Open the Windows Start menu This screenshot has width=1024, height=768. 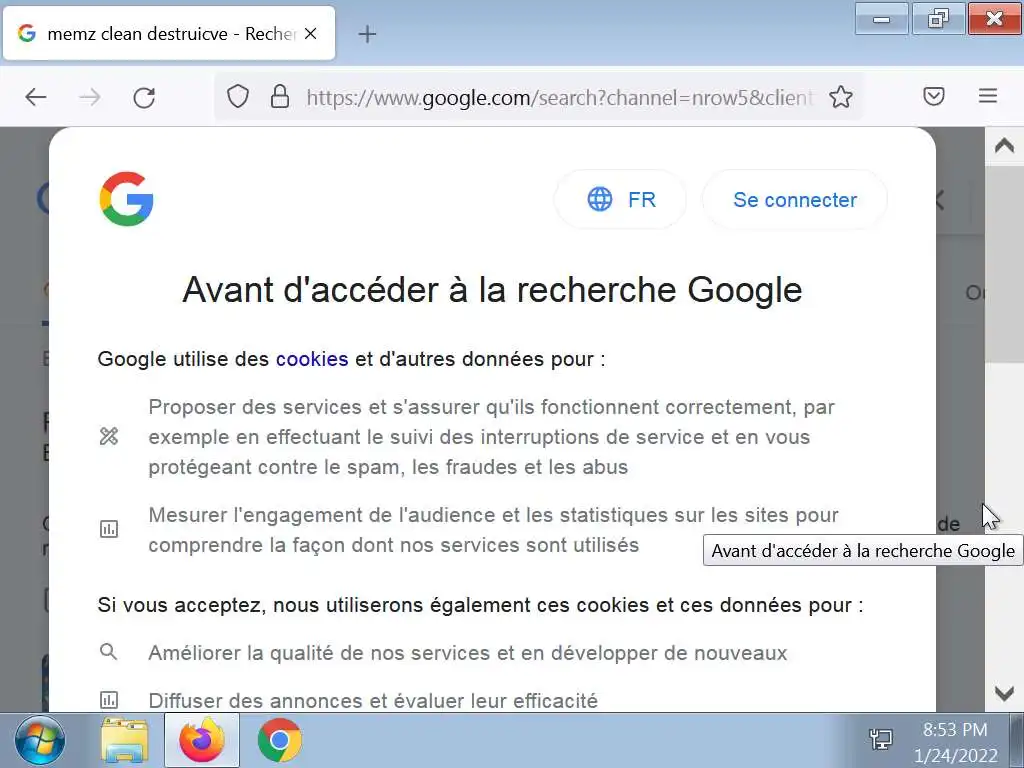(40, 741)
